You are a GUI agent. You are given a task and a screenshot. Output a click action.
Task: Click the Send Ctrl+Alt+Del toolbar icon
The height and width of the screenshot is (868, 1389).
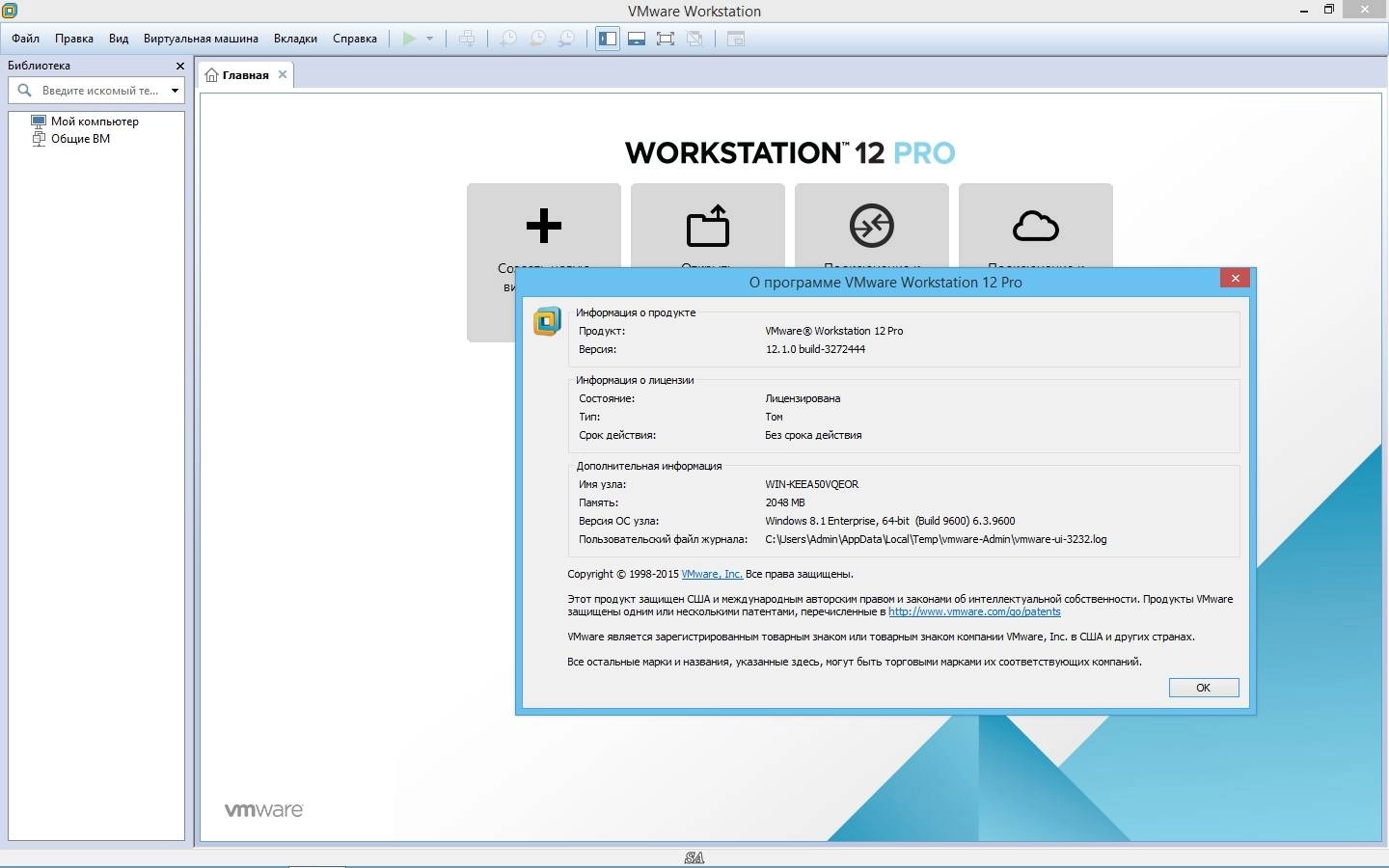tap(467, 39)
